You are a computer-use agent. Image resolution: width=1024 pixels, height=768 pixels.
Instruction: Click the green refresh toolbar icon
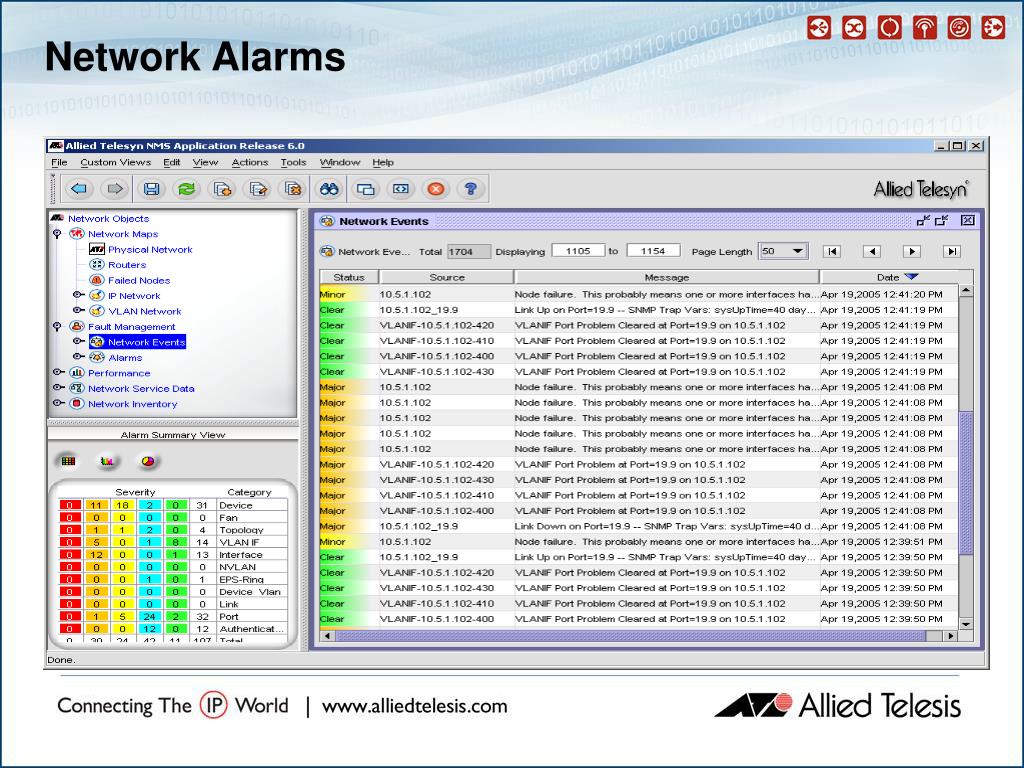pos(187,189)
